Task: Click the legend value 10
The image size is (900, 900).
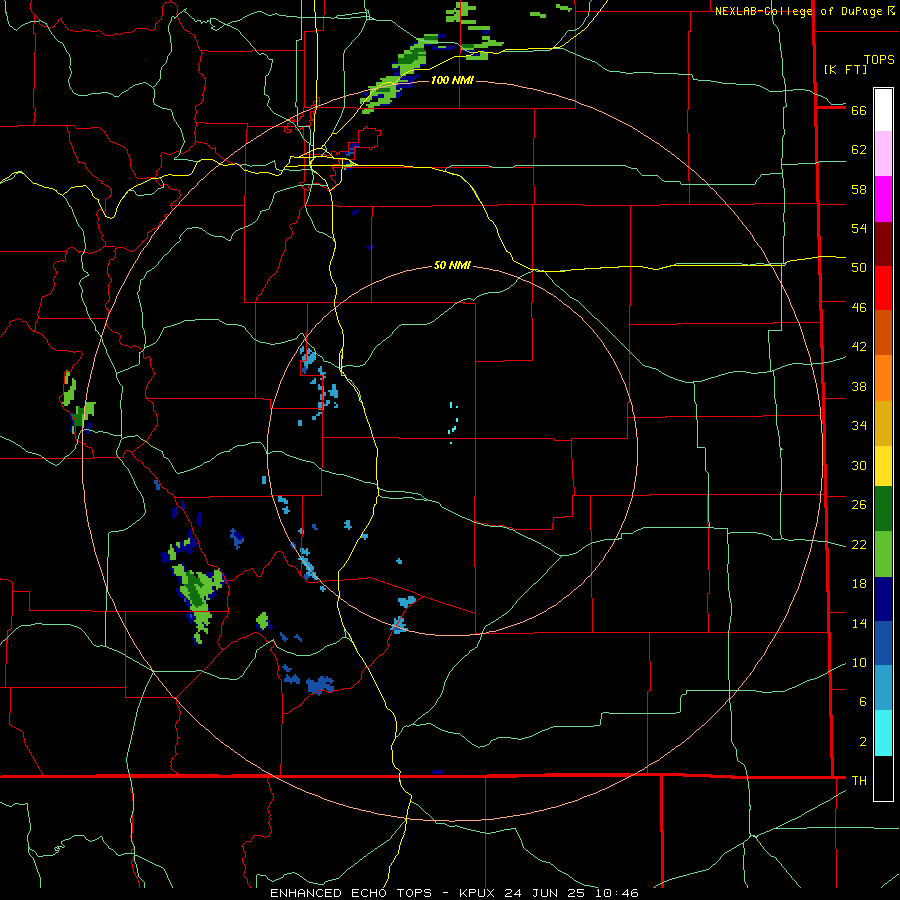Action: coord(859,663)
